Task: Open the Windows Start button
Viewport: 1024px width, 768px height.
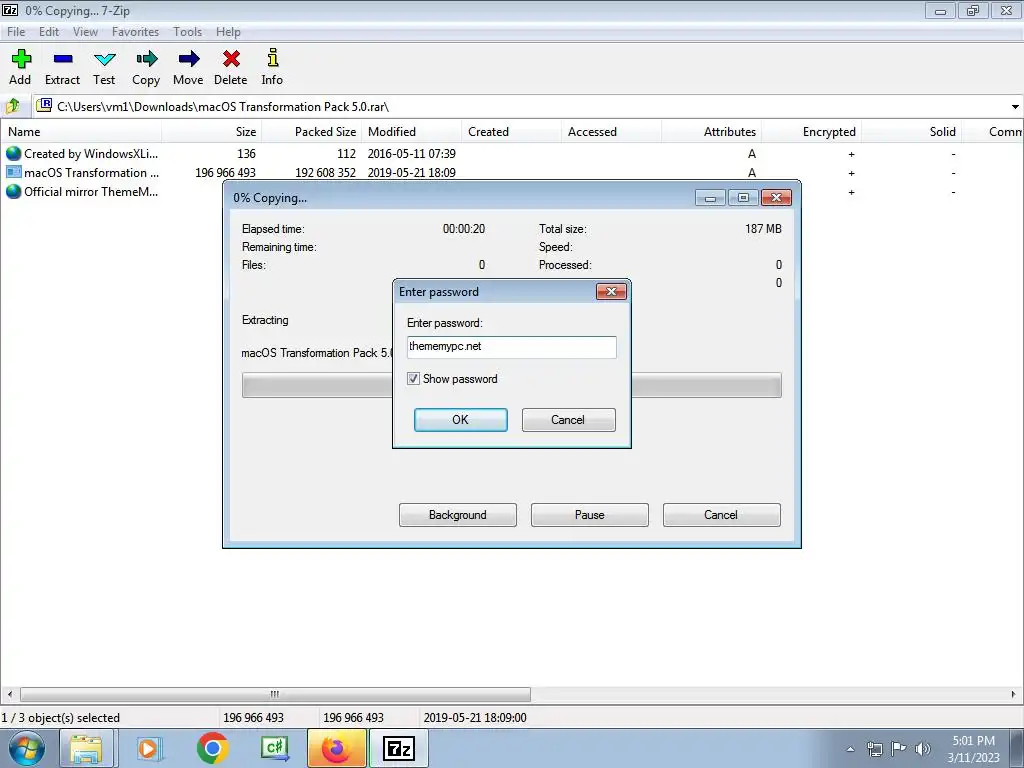Action: click(x=25, y=748)
